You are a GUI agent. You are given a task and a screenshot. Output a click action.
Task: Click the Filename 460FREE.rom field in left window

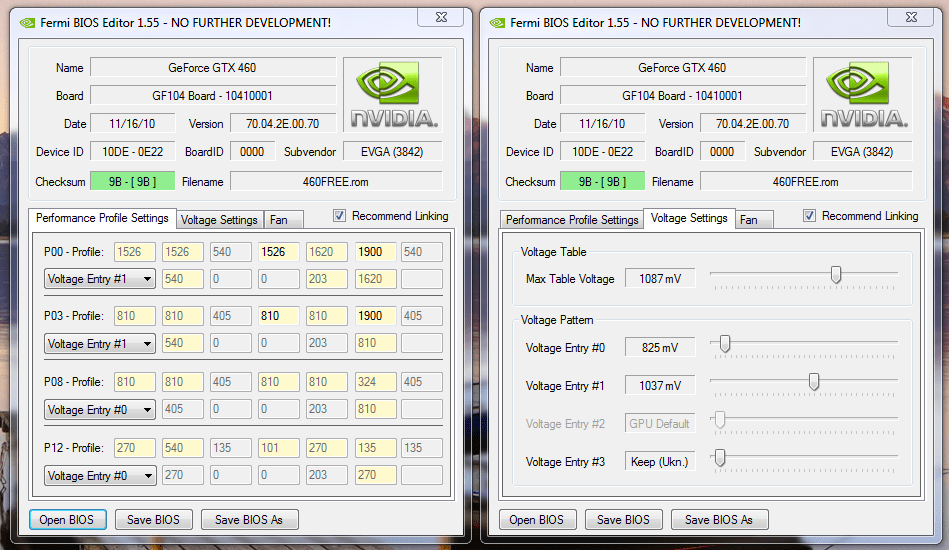pyautogui.click(x=336, y=182)
